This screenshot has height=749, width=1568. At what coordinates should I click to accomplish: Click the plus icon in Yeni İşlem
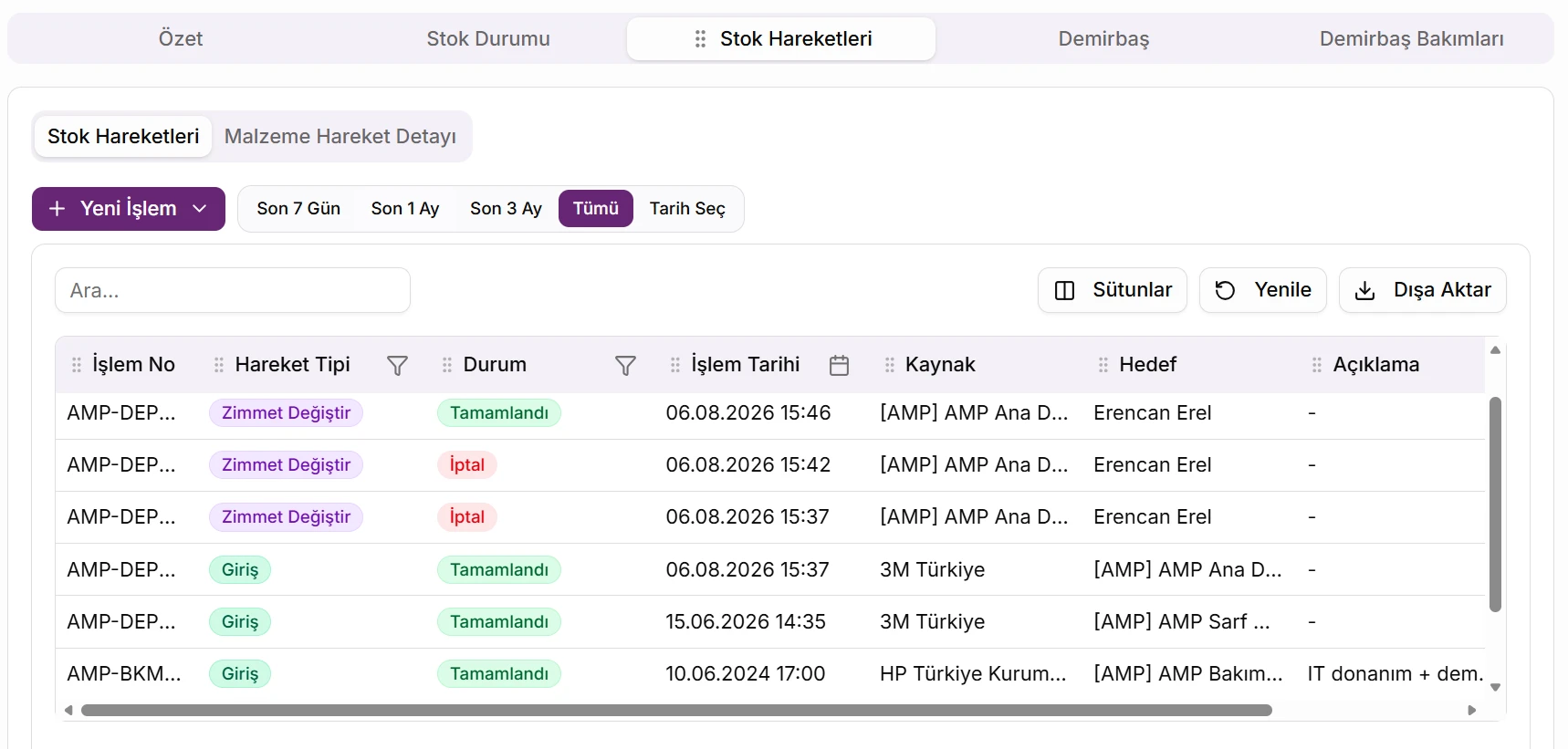tap(57, 209)
